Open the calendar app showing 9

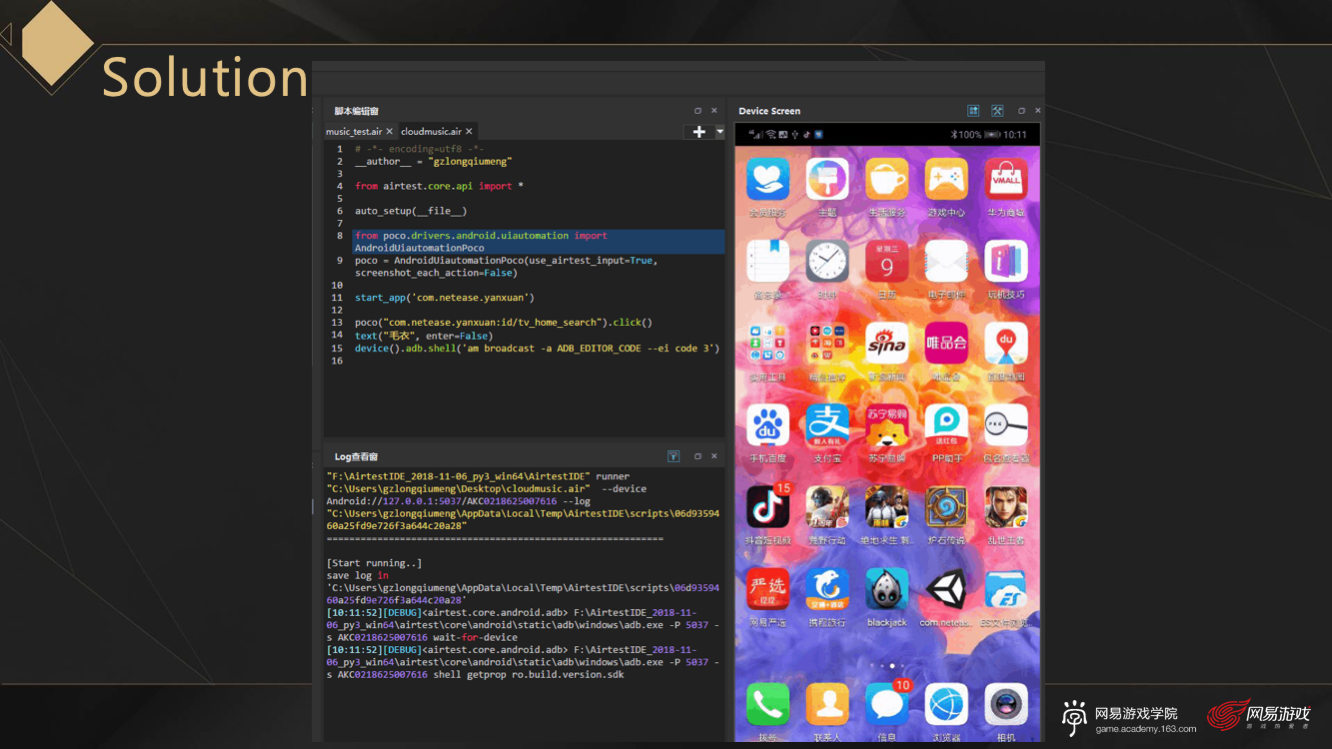[886, 262]
